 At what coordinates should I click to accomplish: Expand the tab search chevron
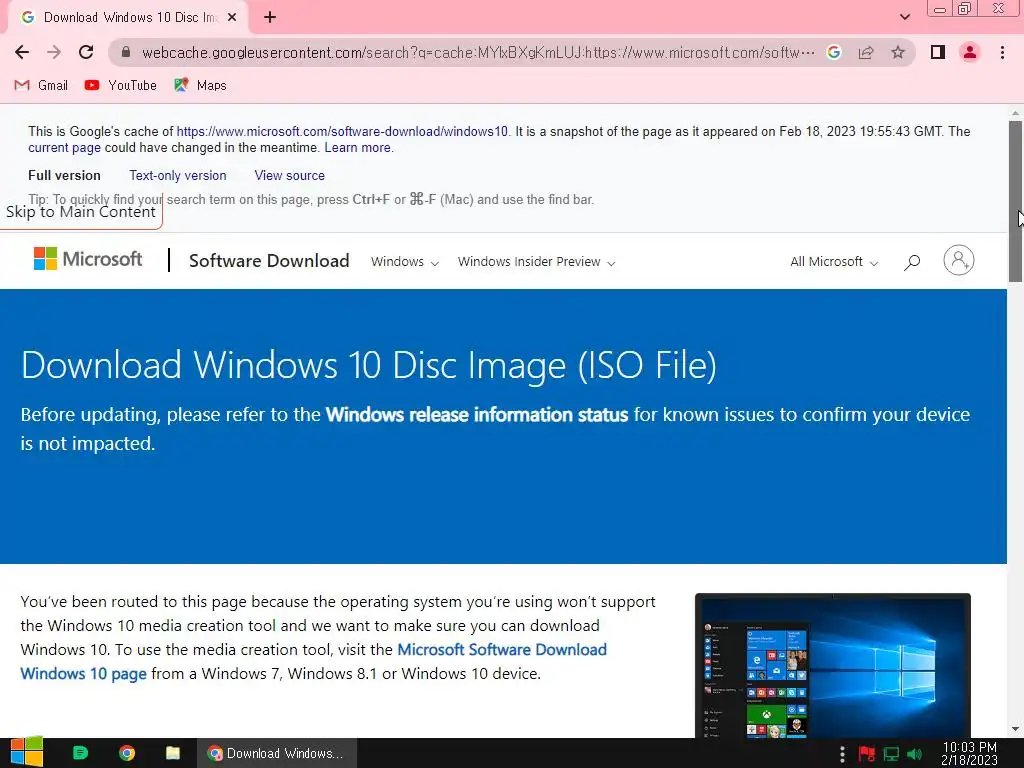tap(905, 17)
